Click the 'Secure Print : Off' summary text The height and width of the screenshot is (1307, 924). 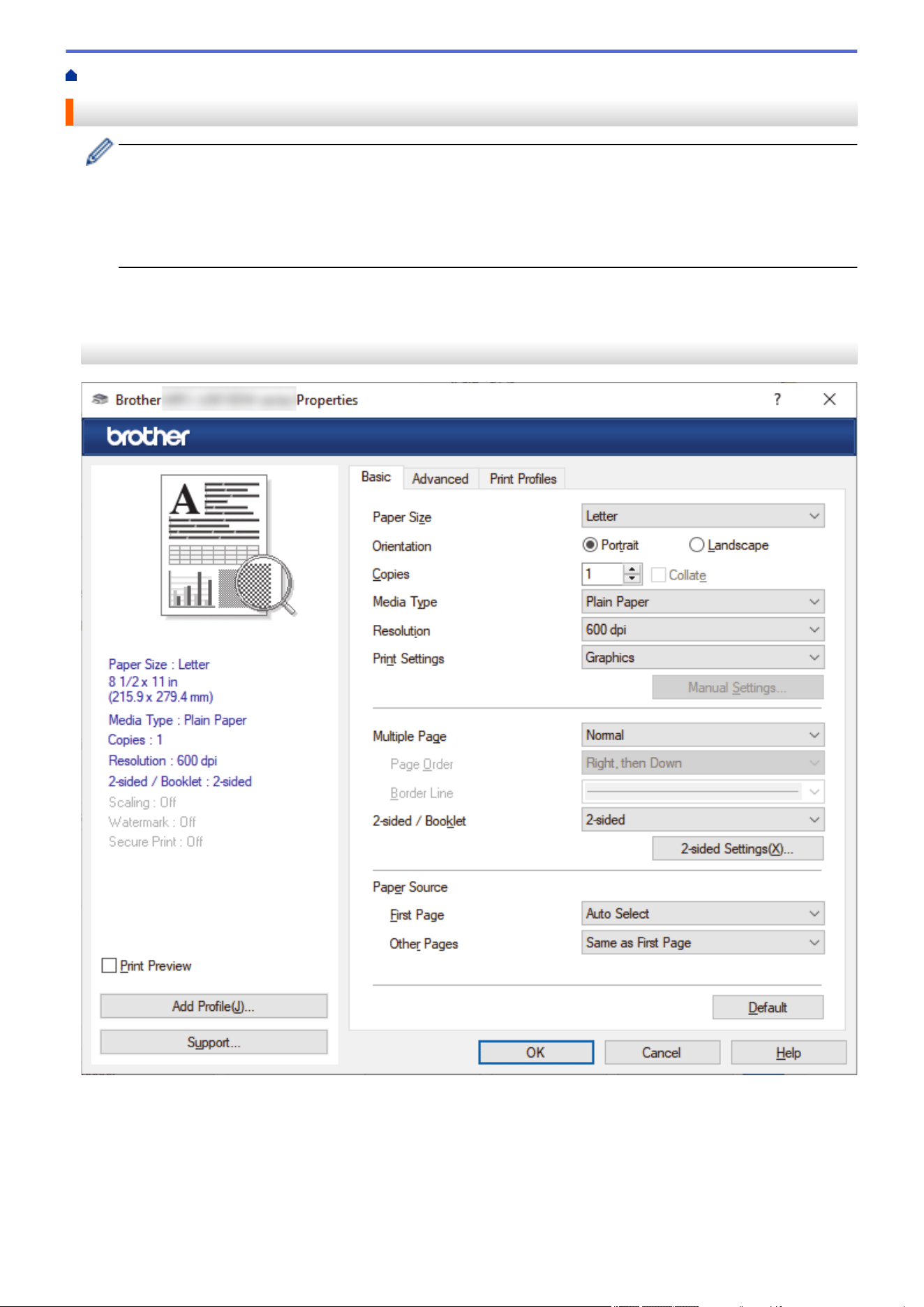pos(156,842)
